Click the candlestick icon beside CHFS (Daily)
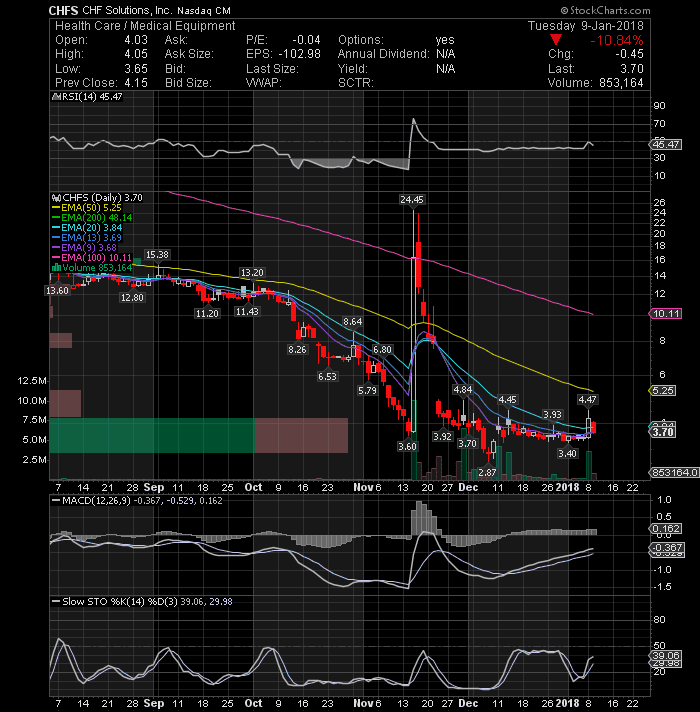The width and height of the screenshot is (700, 712). [x=56, y=198]
